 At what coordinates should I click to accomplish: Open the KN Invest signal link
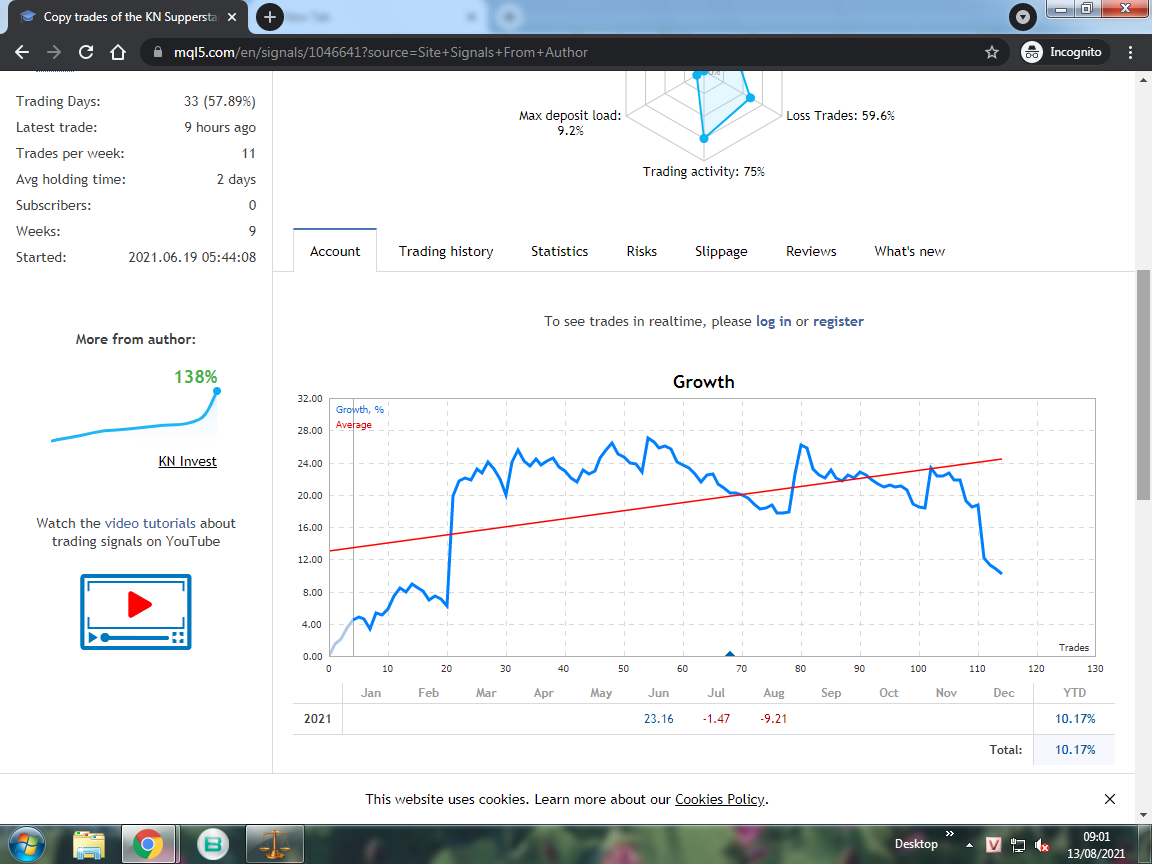[x=187, y=461]
